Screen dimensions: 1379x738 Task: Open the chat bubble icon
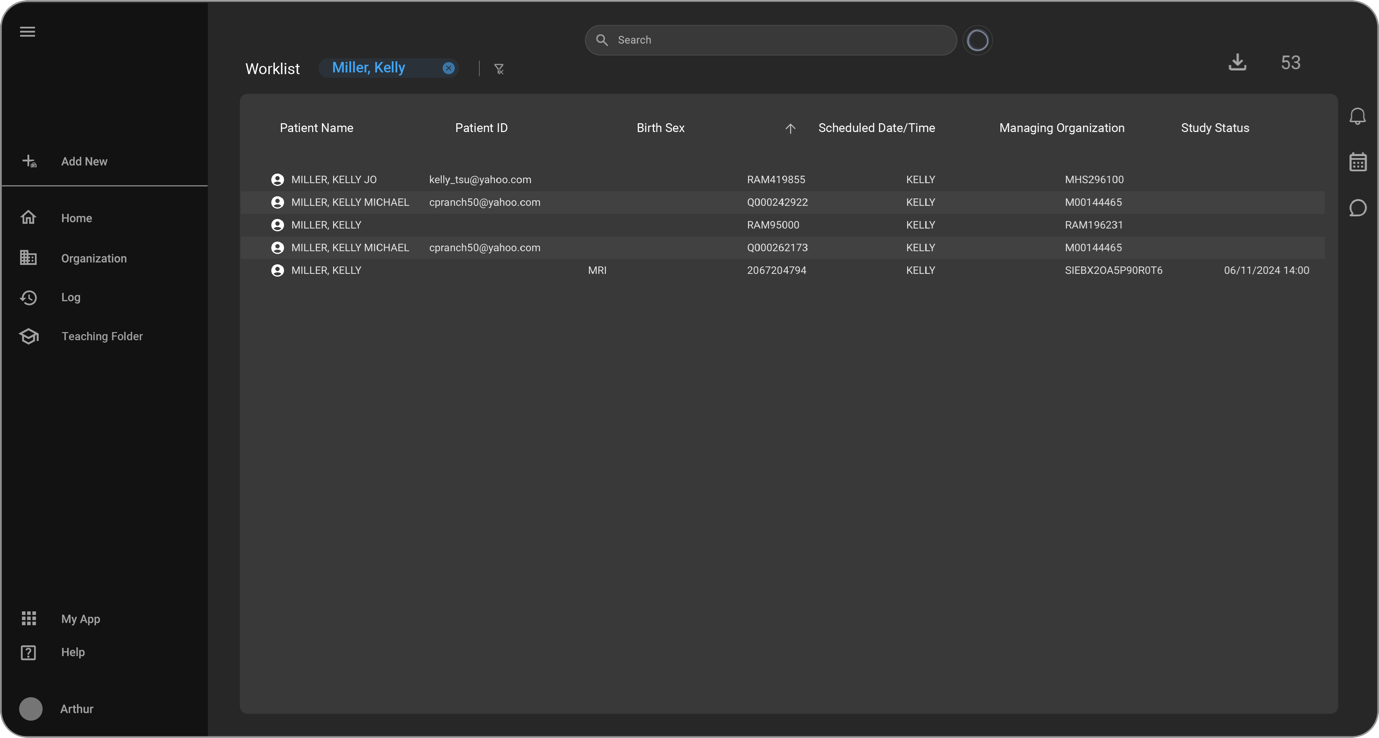pyautogui.click(x=1357, y=208)
